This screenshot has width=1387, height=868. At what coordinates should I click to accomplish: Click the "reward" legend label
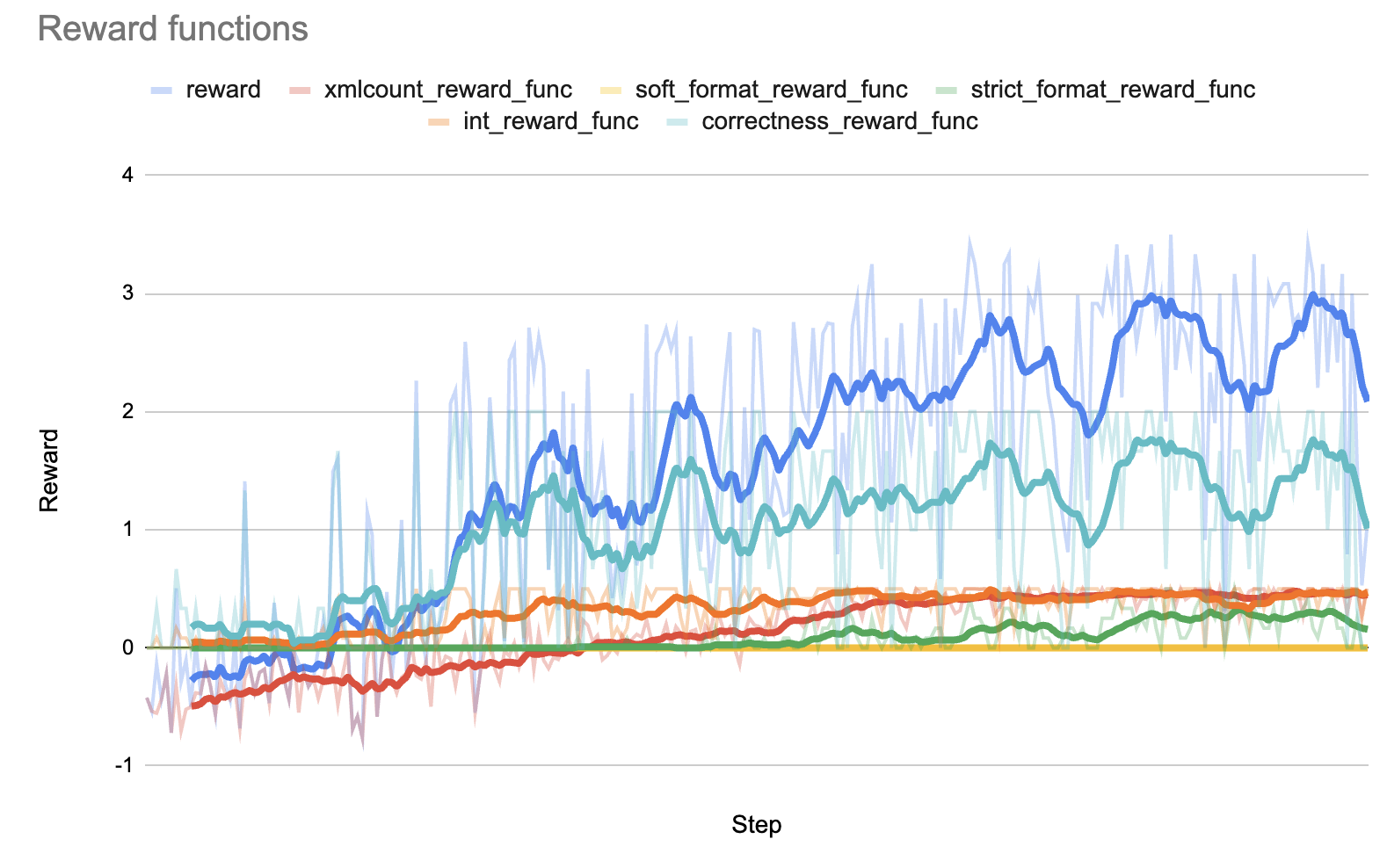pyautogui.click(x=223, y=90)
